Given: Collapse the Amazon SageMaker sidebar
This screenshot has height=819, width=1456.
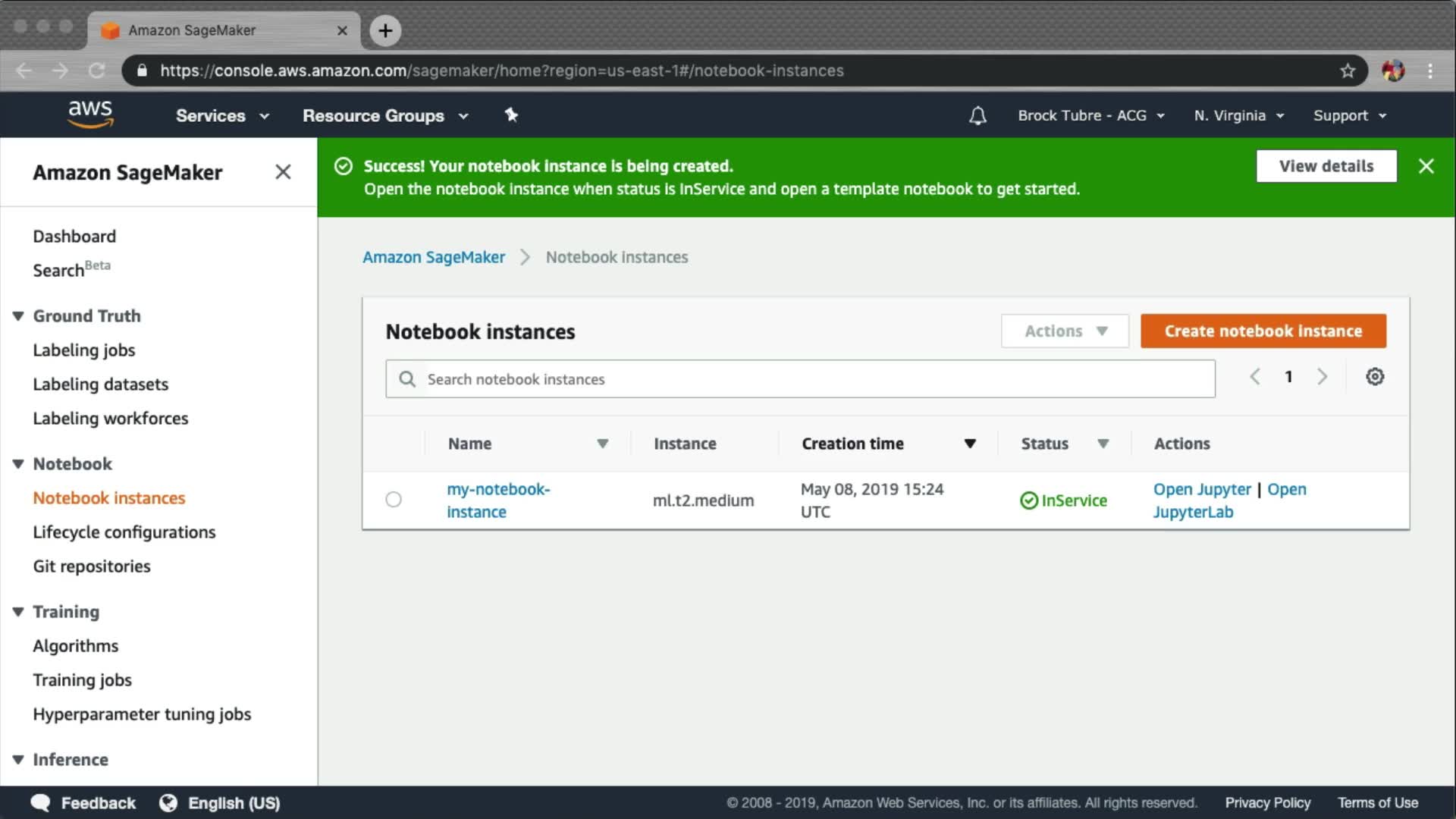Looking at the screenshot, I should click(x=283, y=172).
